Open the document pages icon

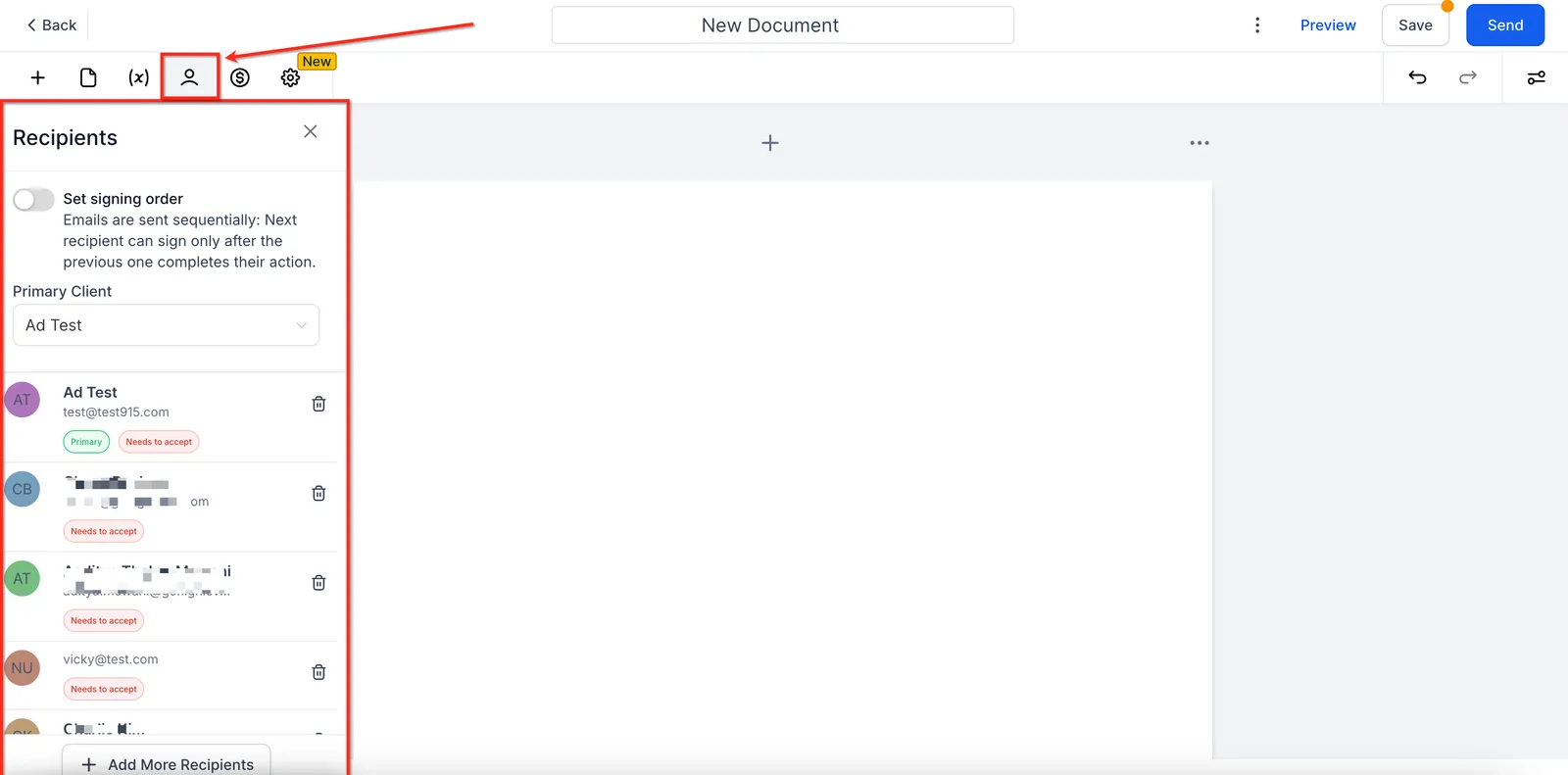click(x=88, y=77)
